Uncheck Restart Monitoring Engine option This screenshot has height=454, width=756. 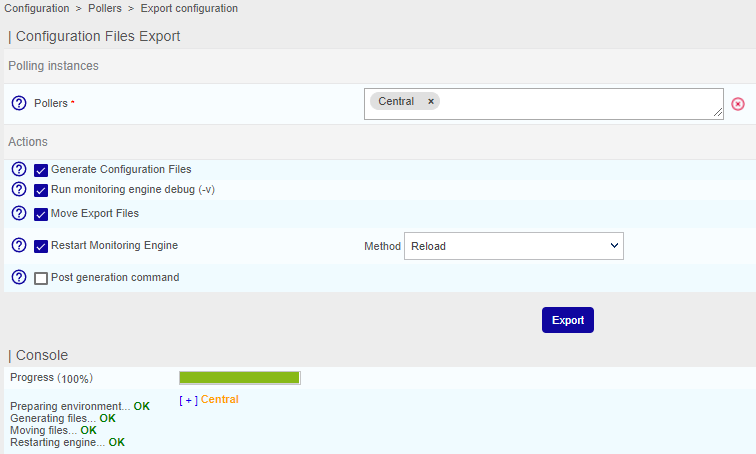[41, 246]
